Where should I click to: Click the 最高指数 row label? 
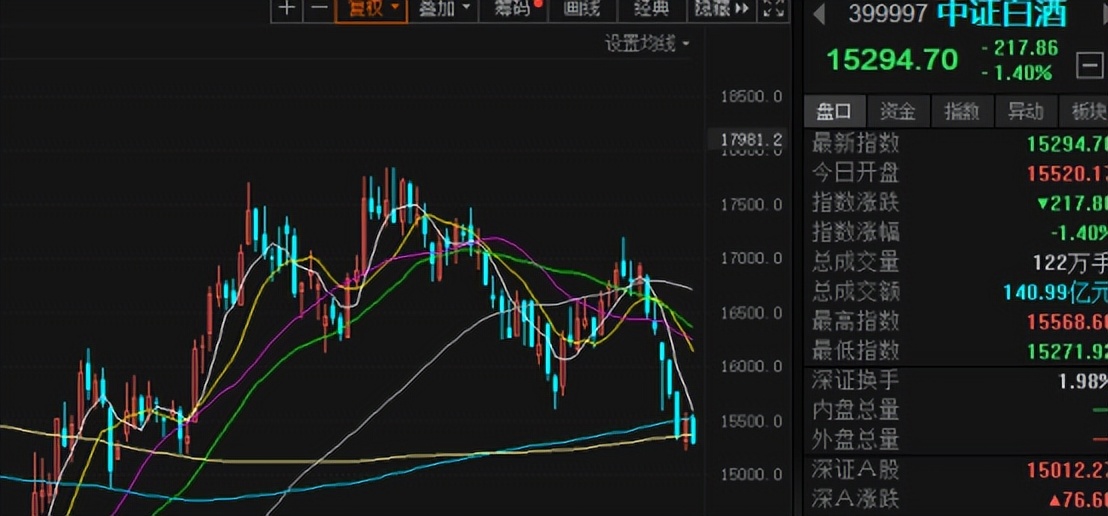pyautogui.click(x=855, y=321)
